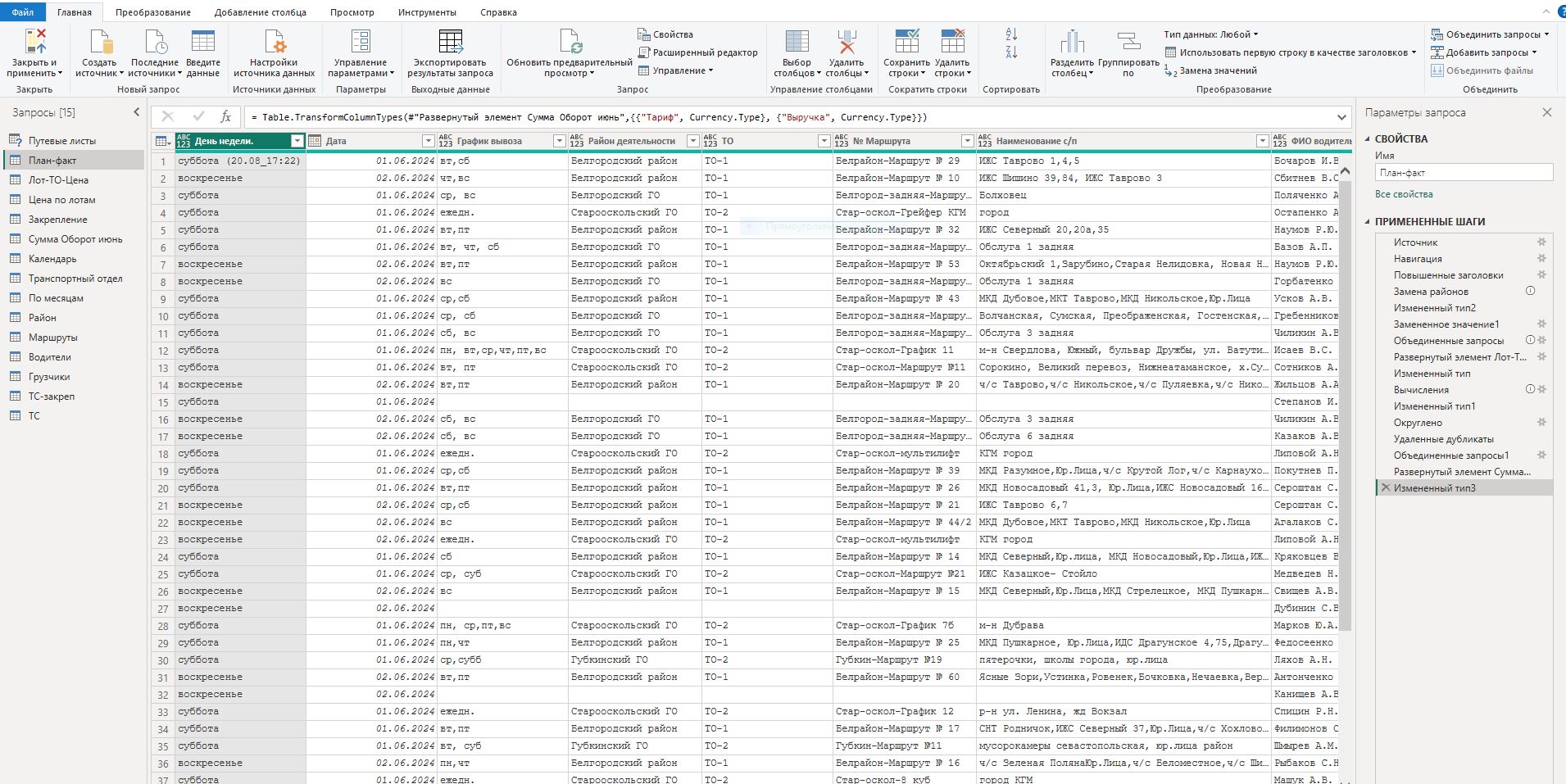
Task: Click the Remove Columns icon
Action: (x=847, y=41)
